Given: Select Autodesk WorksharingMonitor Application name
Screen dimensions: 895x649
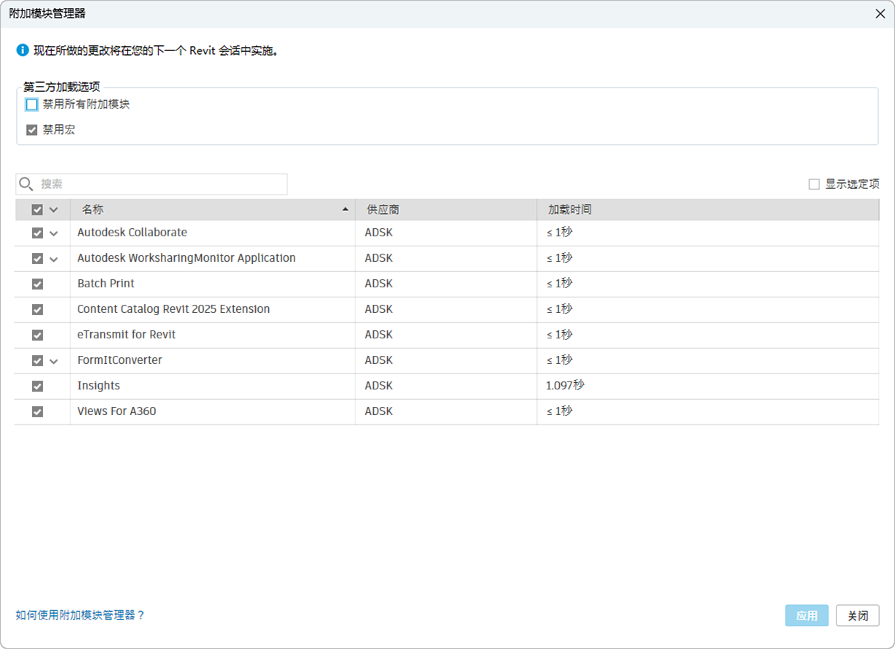Looking at the screenshot, I should coord(187,258).
